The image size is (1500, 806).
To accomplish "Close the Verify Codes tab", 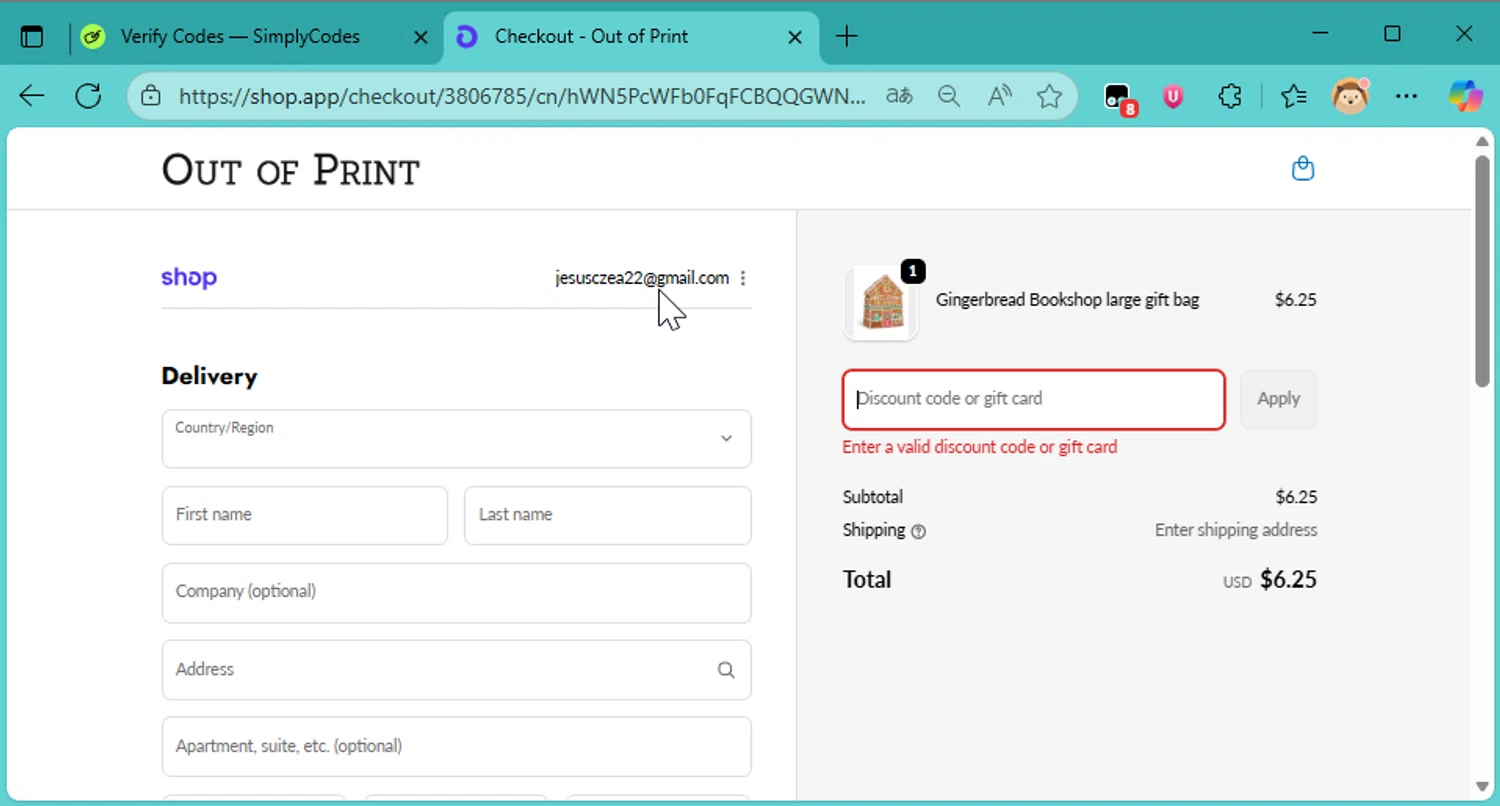I will coord(421,37).
